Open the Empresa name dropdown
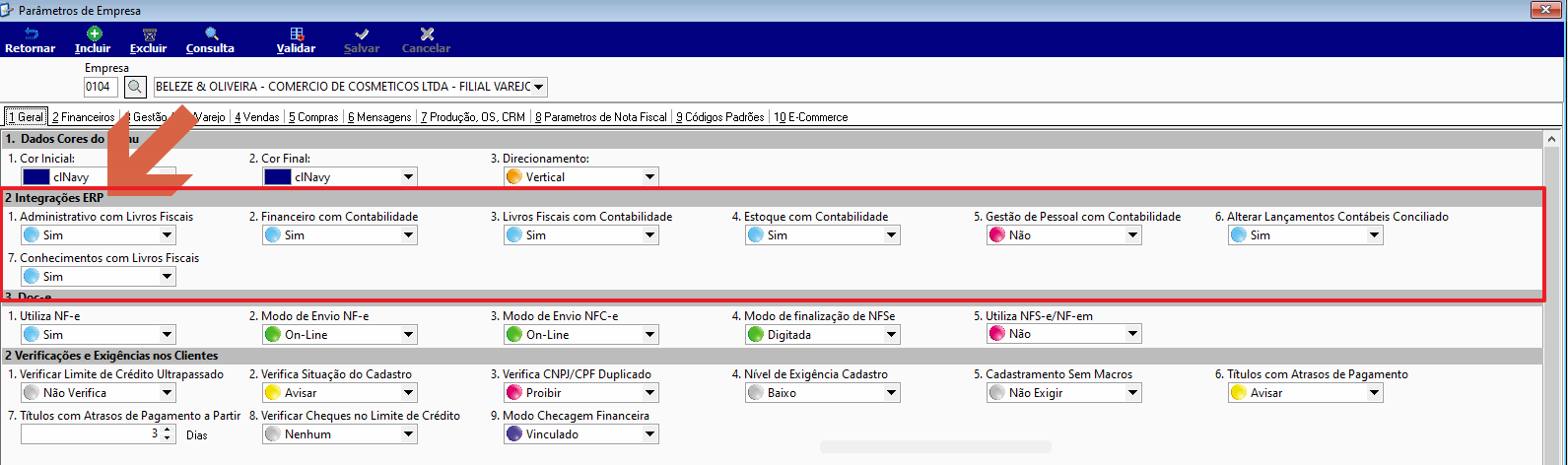 539,87
